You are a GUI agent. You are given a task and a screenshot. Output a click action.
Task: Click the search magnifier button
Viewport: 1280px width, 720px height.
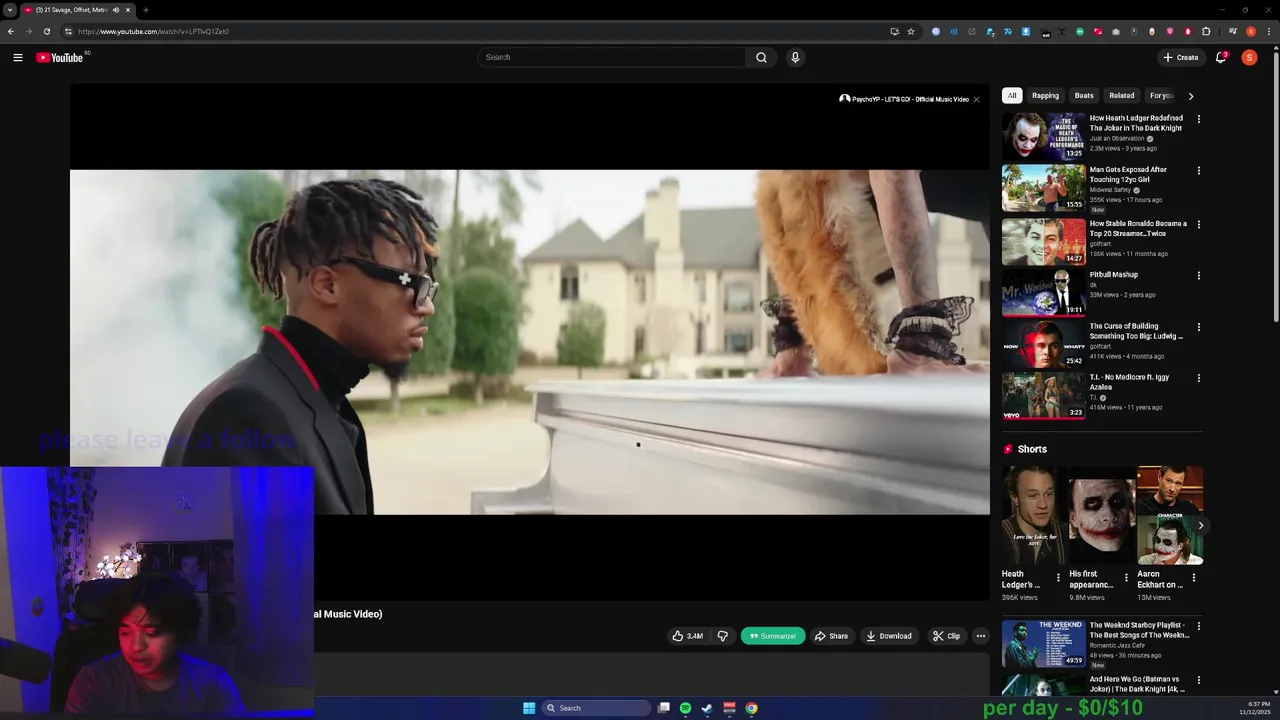761,57
